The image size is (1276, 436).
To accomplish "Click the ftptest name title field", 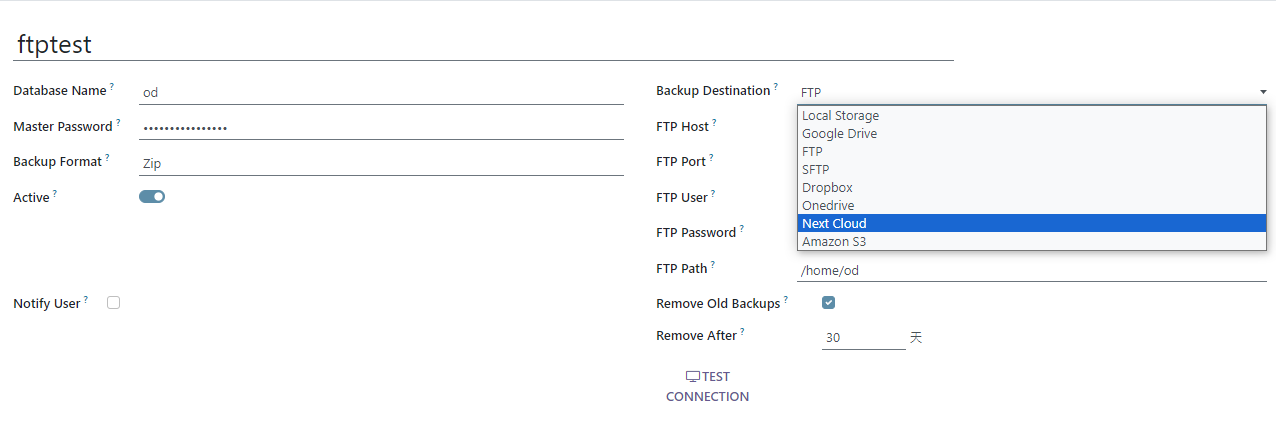I will 480,45.
